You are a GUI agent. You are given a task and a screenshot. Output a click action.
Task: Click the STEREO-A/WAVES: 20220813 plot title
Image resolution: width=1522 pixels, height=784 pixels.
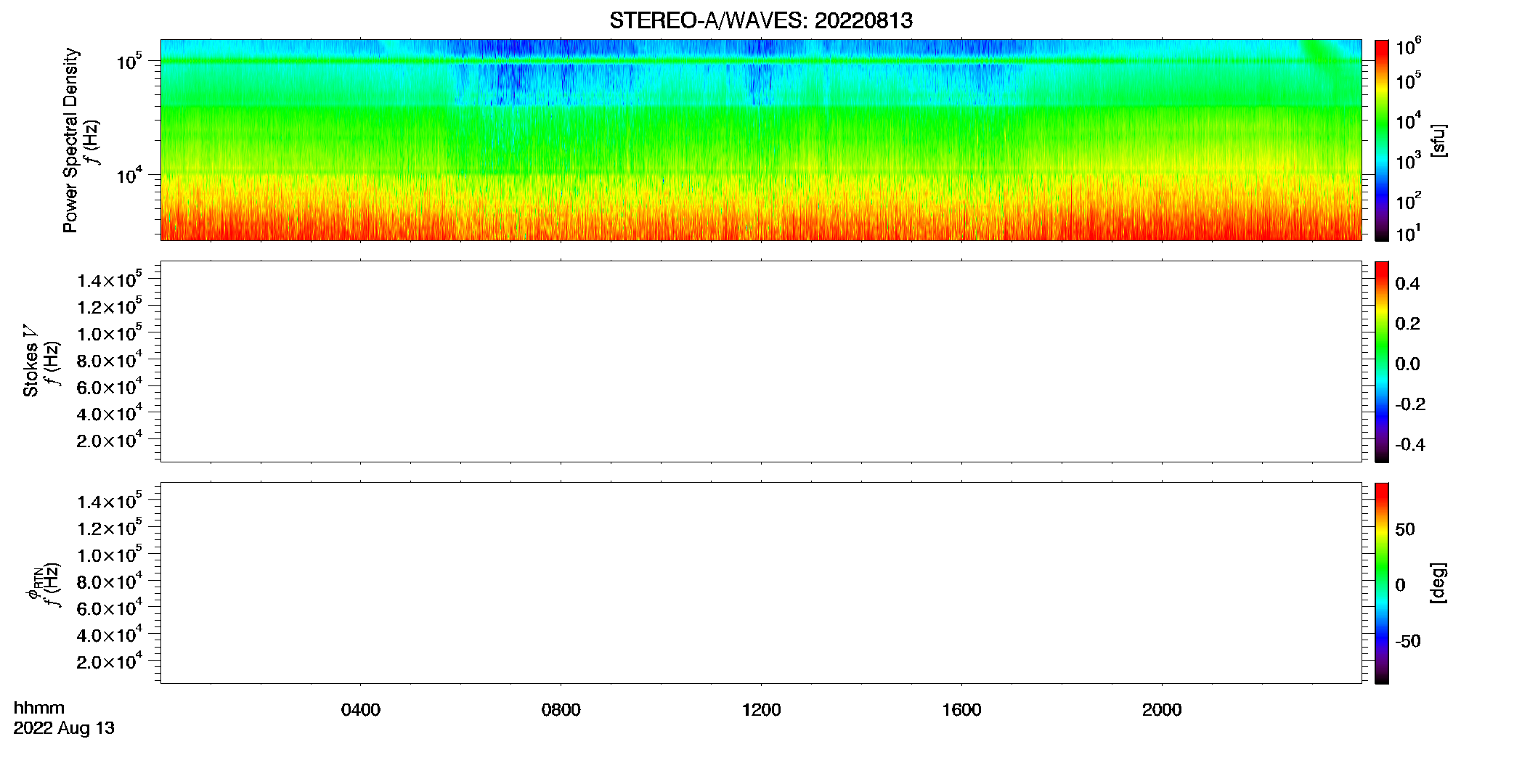760,21
